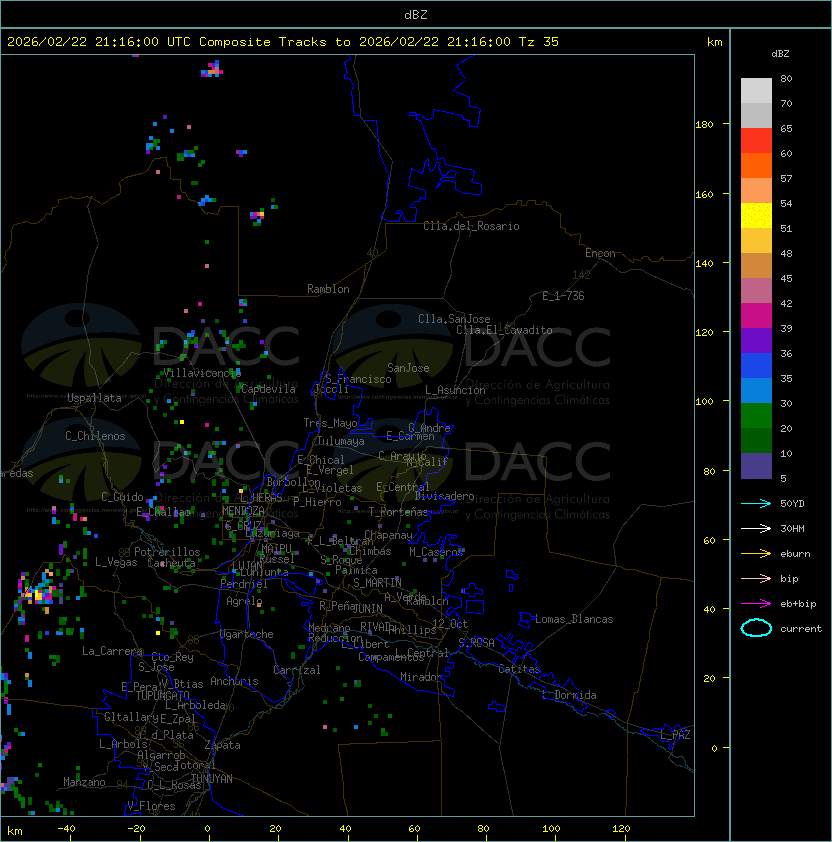Screen dimensions: 832x842
Task: Click the '120' tick on the horizontal axis
Action: pyautogui.click(x=621, y=829)
